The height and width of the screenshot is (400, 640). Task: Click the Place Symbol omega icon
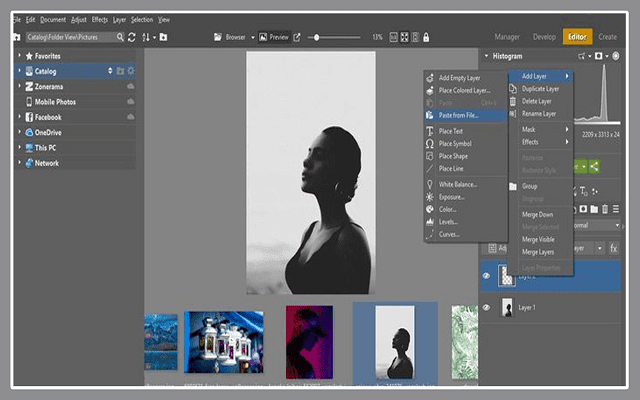[430, 143]
